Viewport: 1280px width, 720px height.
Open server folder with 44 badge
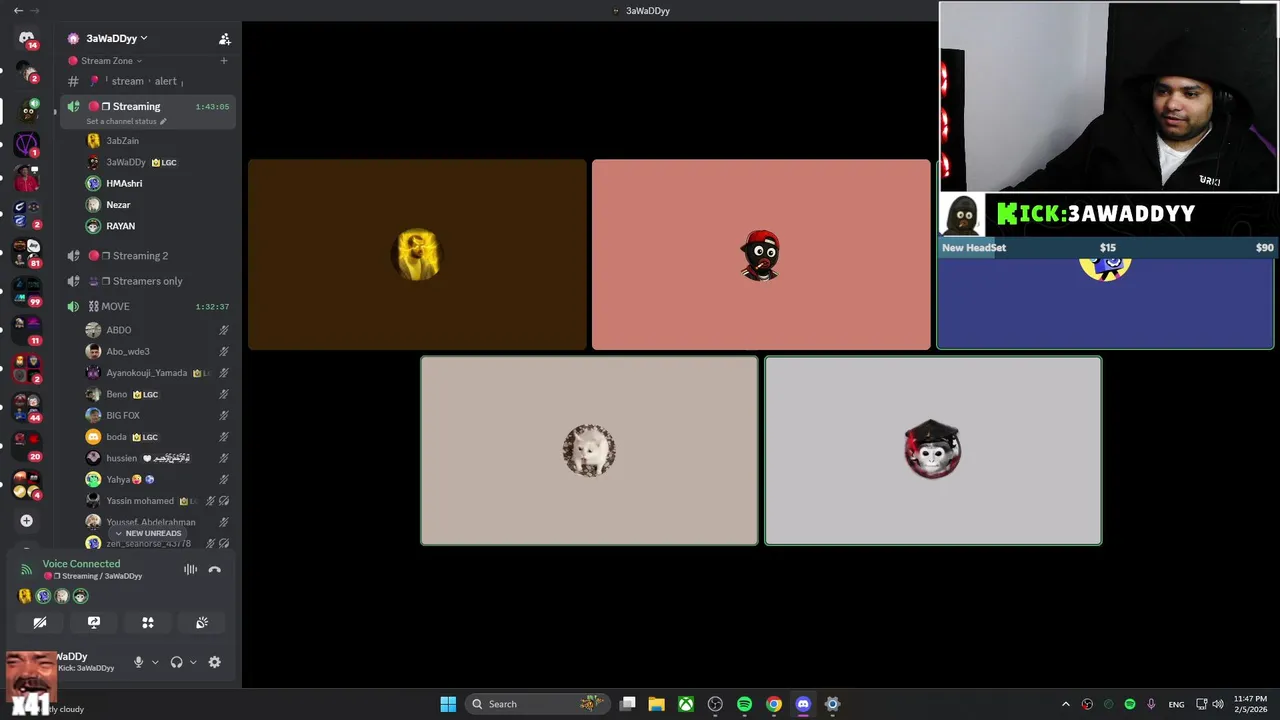coord(27,407)
